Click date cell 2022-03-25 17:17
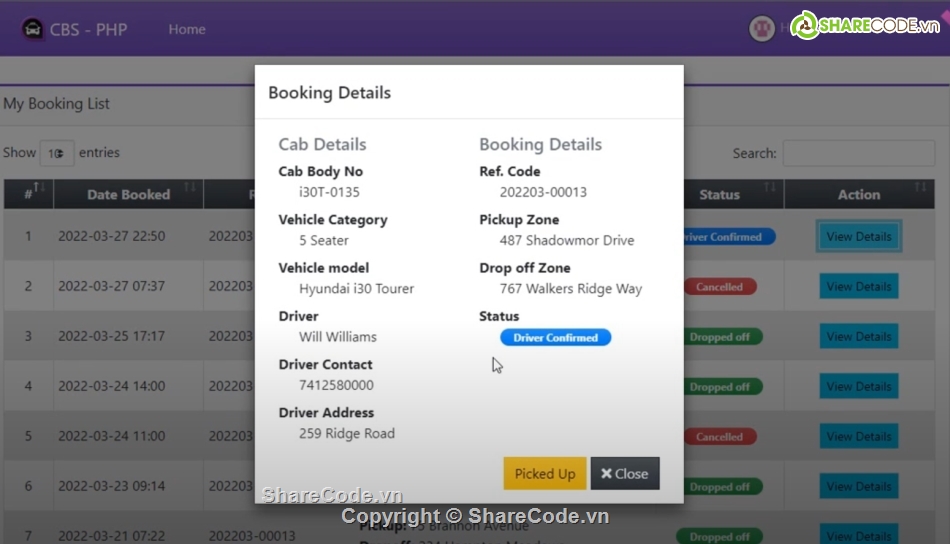950x544 pixels. pyautogui.click(x=111, y=336)
